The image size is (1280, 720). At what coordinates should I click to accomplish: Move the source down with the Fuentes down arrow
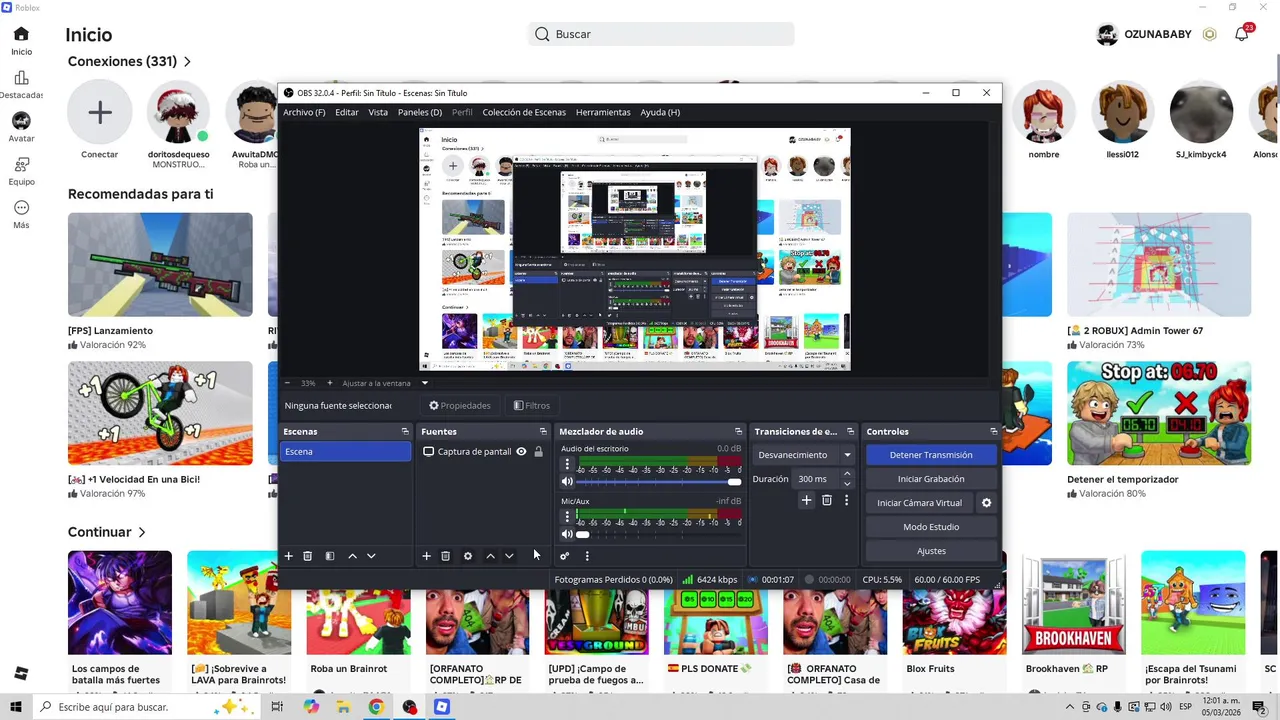pos(509,556)
